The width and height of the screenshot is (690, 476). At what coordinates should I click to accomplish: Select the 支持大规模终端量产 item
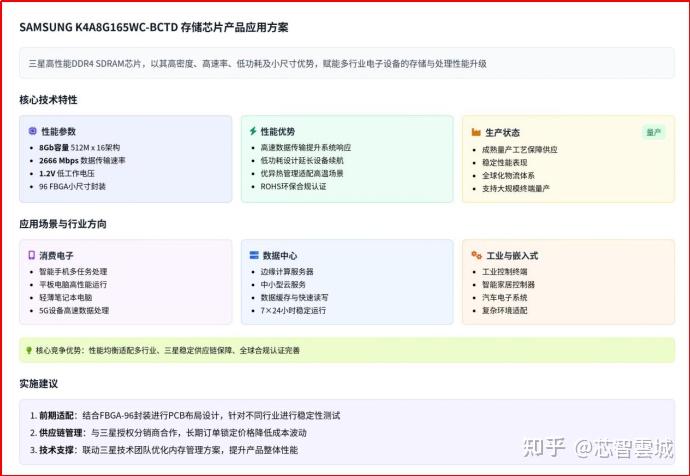[516, 188]
